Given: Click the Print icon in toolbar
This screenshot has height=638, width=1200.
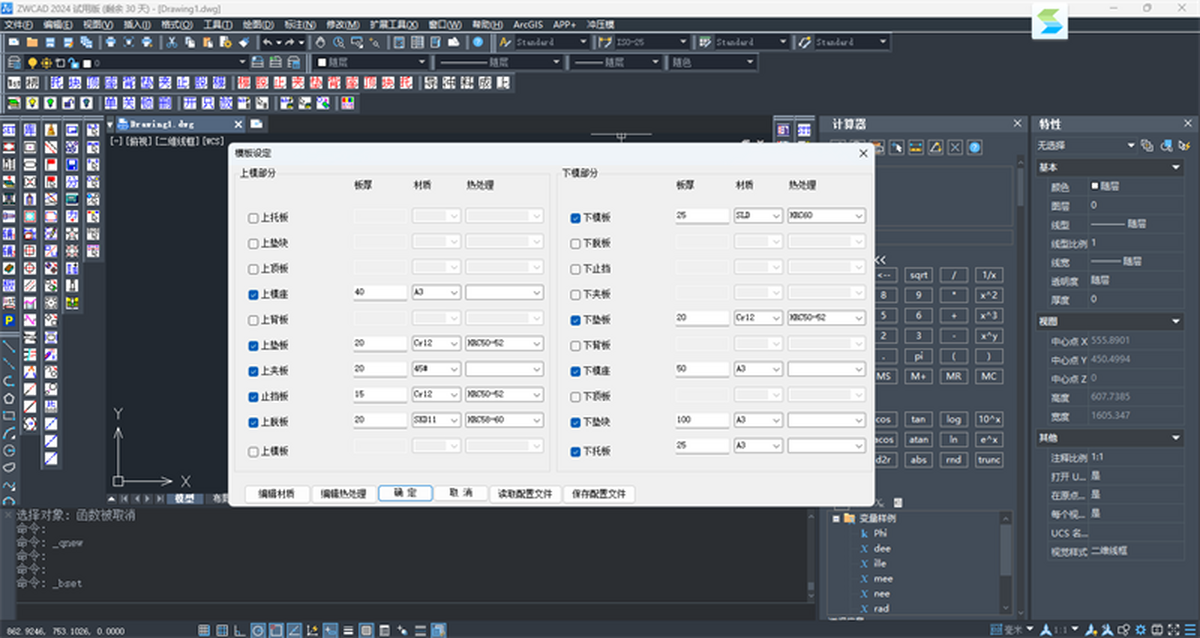Looking at the screenshot, I should coord(110,42).
